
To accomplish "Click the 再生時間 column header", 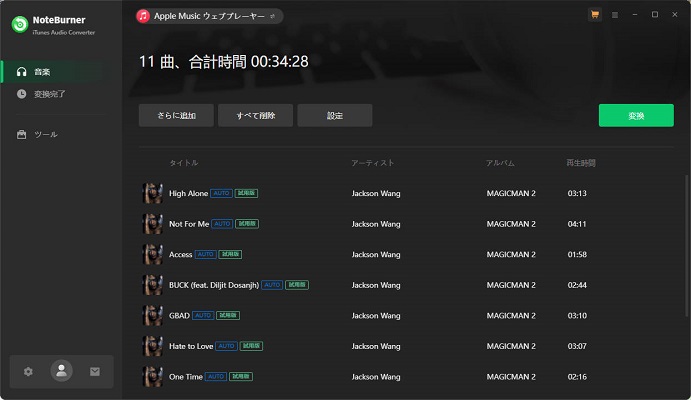I will [x=581, y=163].
